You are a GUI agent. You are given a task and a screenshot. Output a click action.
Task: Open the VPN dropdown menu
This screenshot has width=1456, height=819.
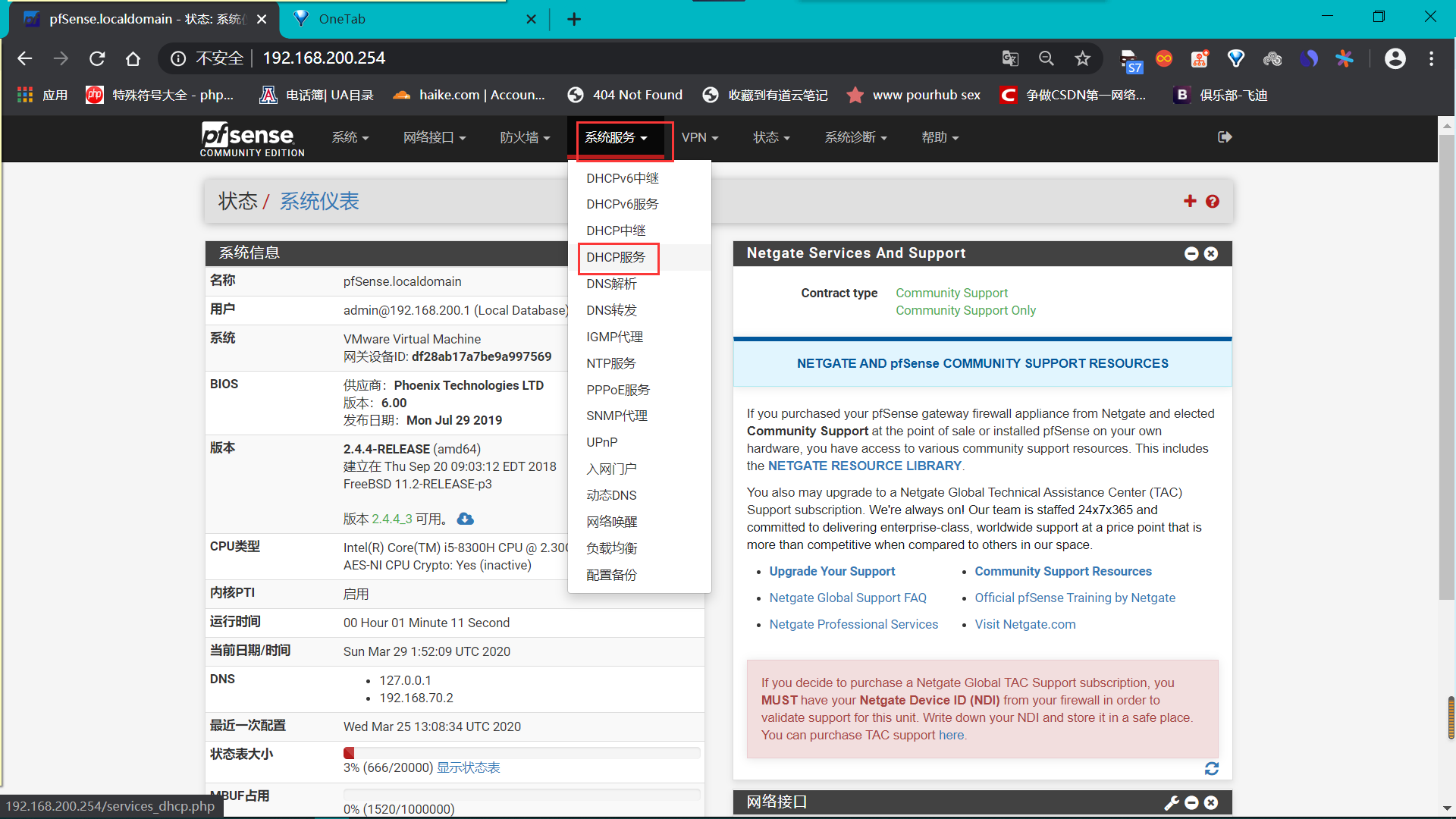pyautogui.click(x=699, y=137)
